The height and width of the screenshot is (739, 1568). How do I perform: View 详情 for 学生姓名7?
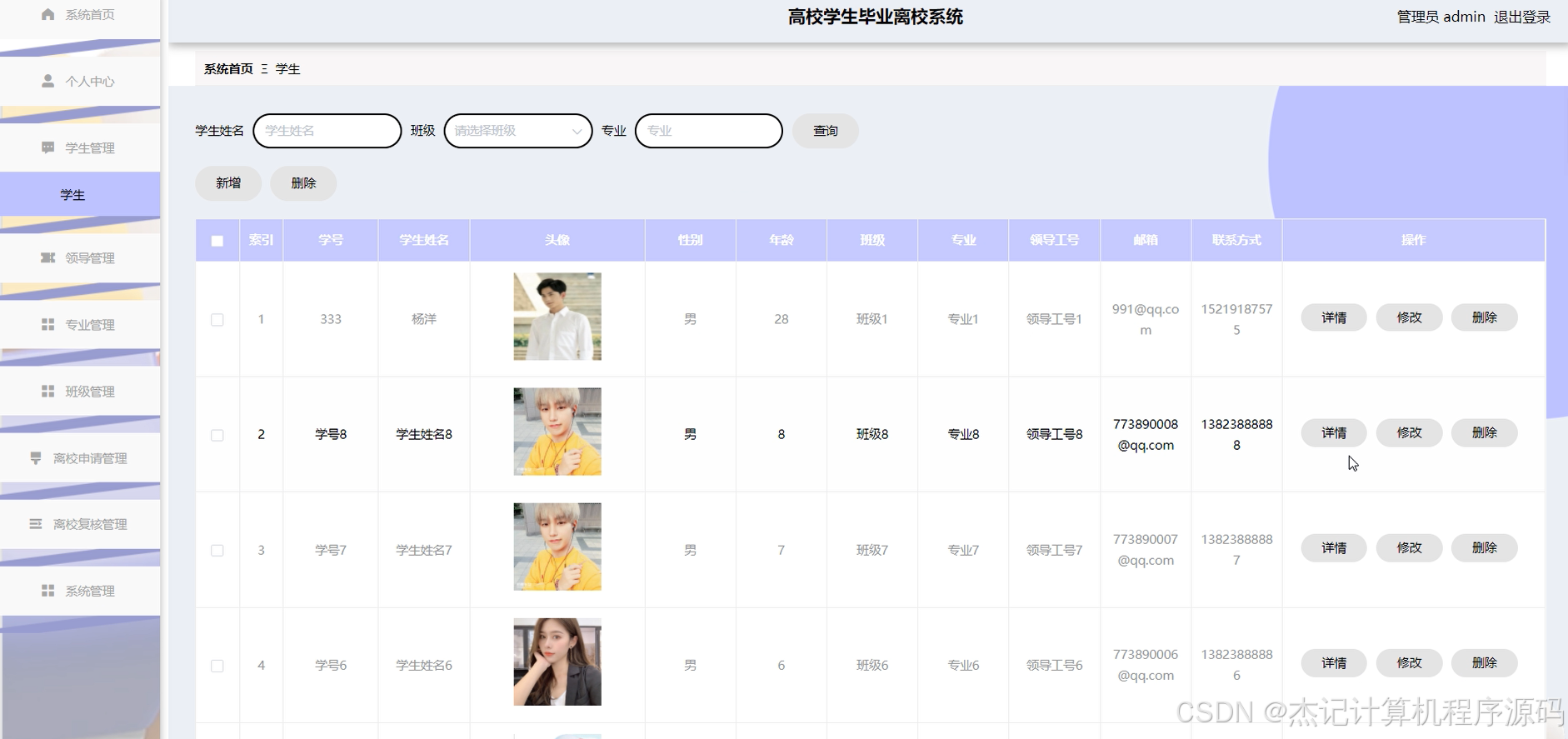tap(1334, 547)
